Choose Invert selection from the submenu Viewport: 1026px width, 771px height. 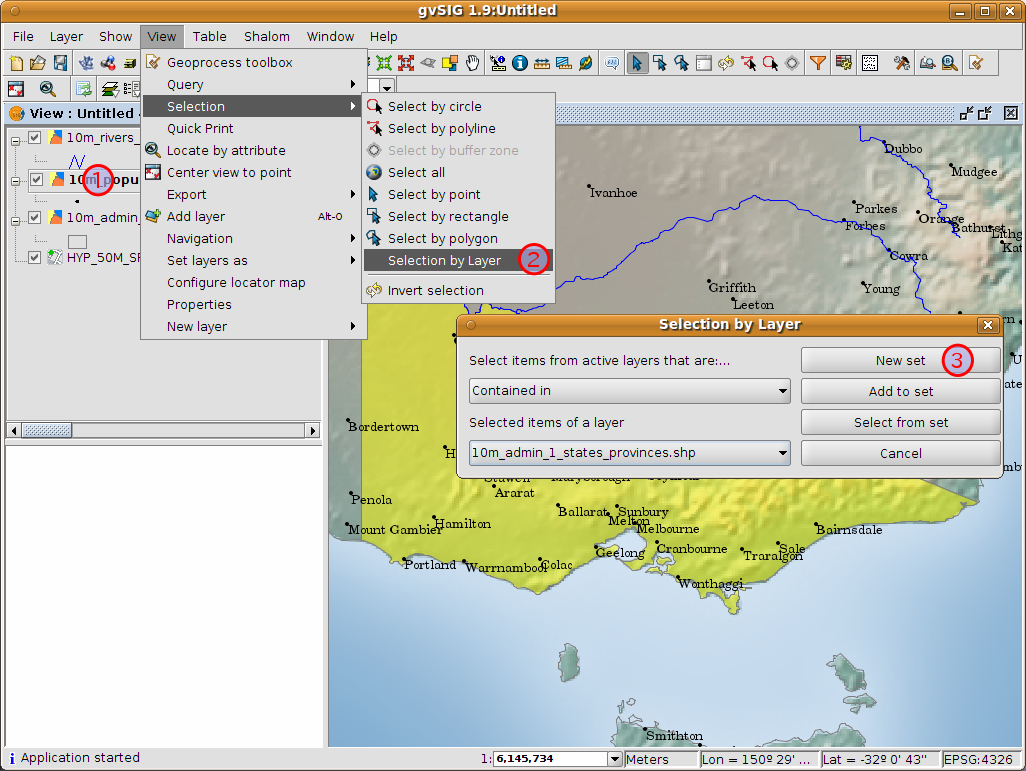tap(459, 291)
